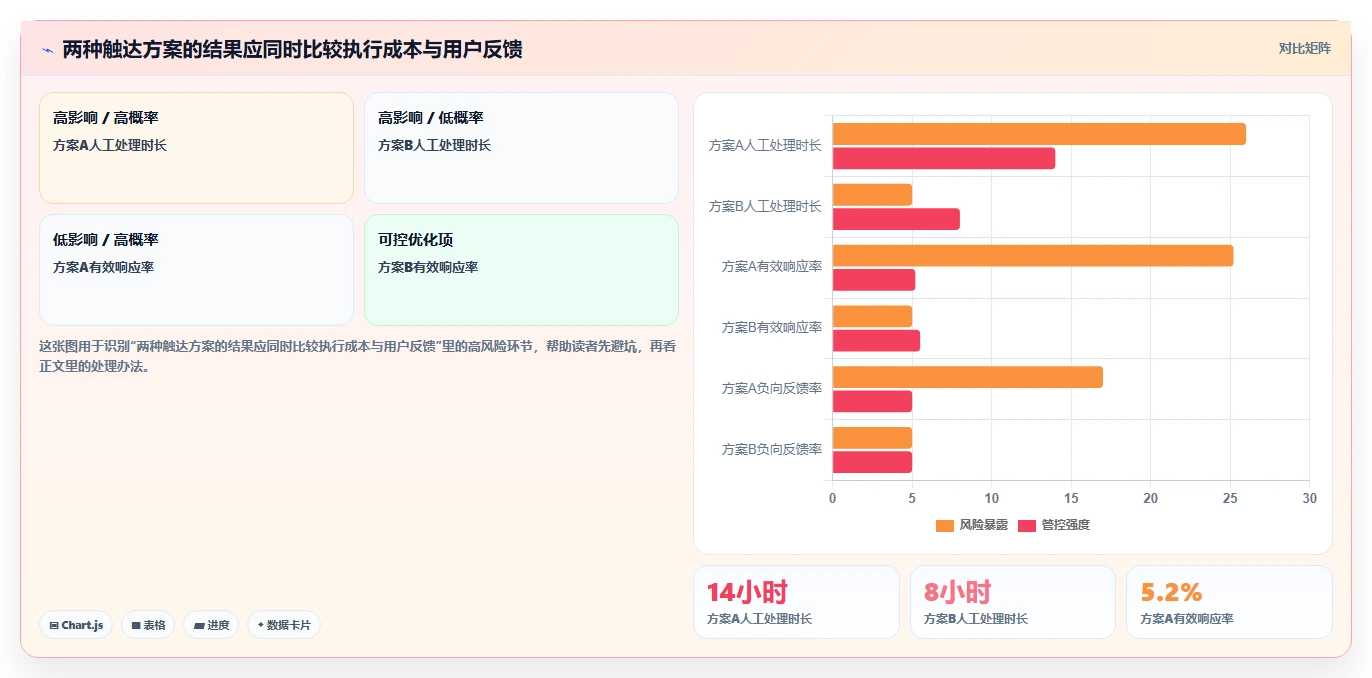This screenshot has width=1372, height=678.
Task: Click the 数据卡片 tag
Action: [x=284, y=625]
